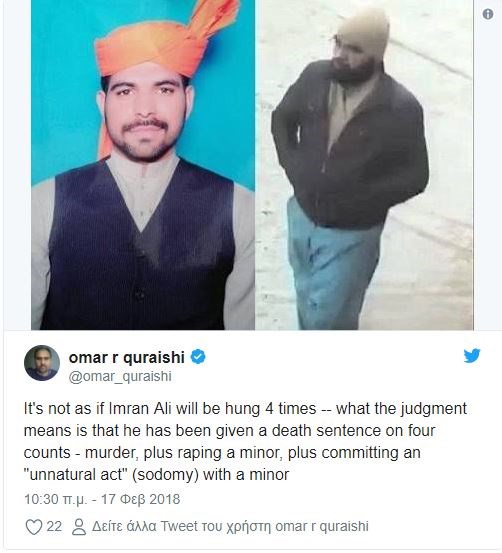Viewport: 502px width, 553px height.
Task: Click Δείτε άλλα Tweet του χρήστη link
Action: pos(230,527)
